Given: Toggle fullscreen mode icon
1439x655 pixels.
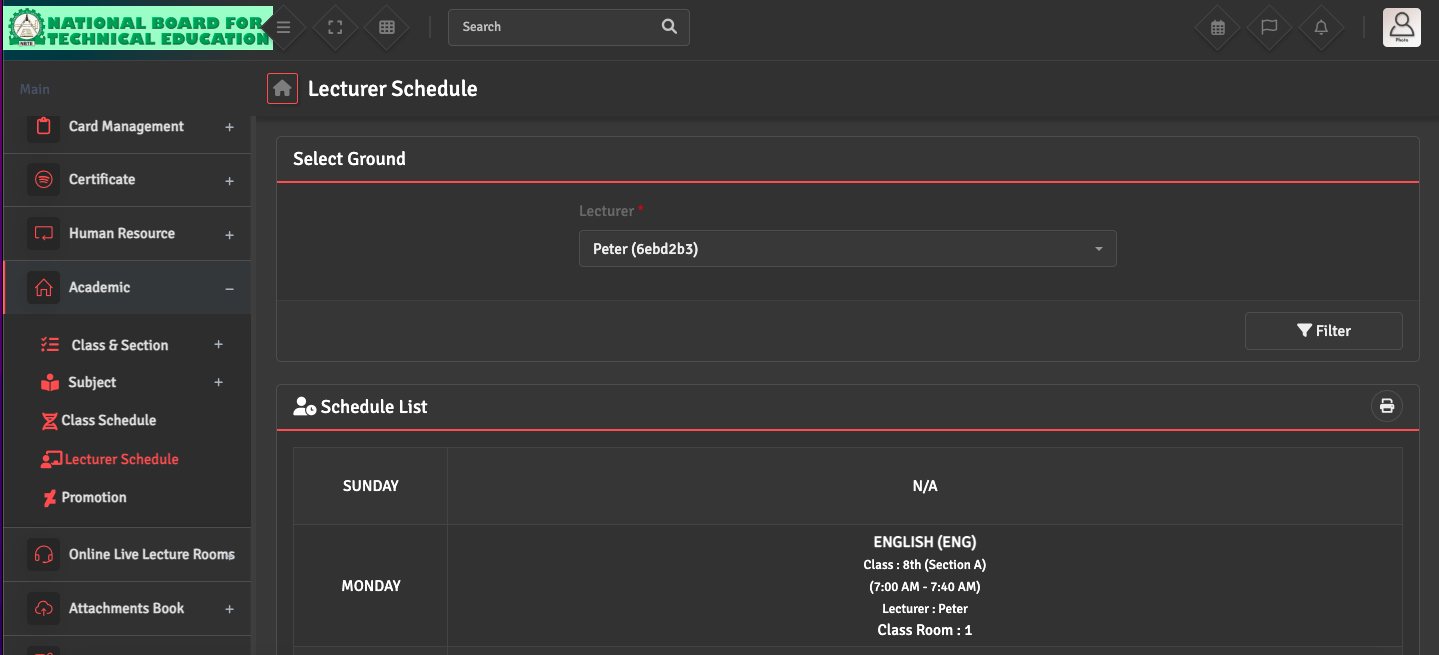Looking at the screenshot, I should 336,28.
